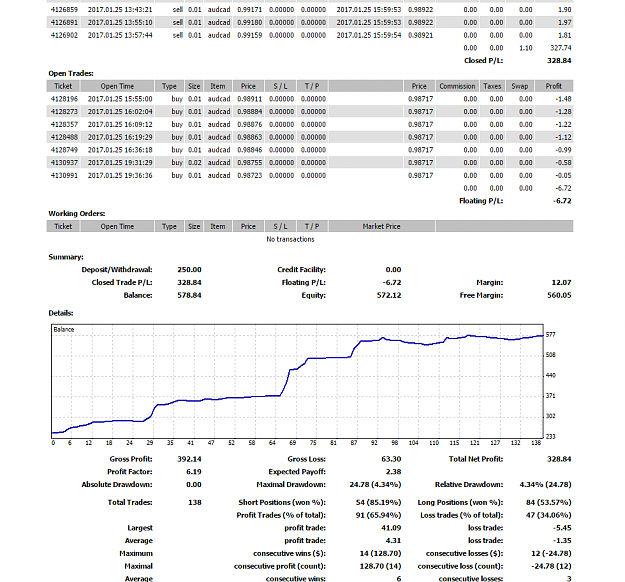Viewport: 625px width, 582px height.
Task: Click profit value -1.48
Action: click(x=563, y=99)
